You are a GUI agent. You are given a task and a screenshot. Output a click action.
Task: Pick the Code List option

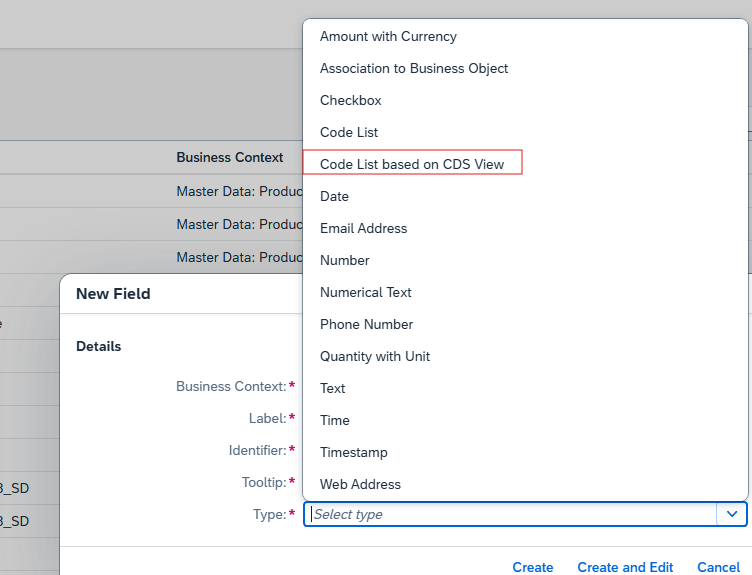coord(349,133)
